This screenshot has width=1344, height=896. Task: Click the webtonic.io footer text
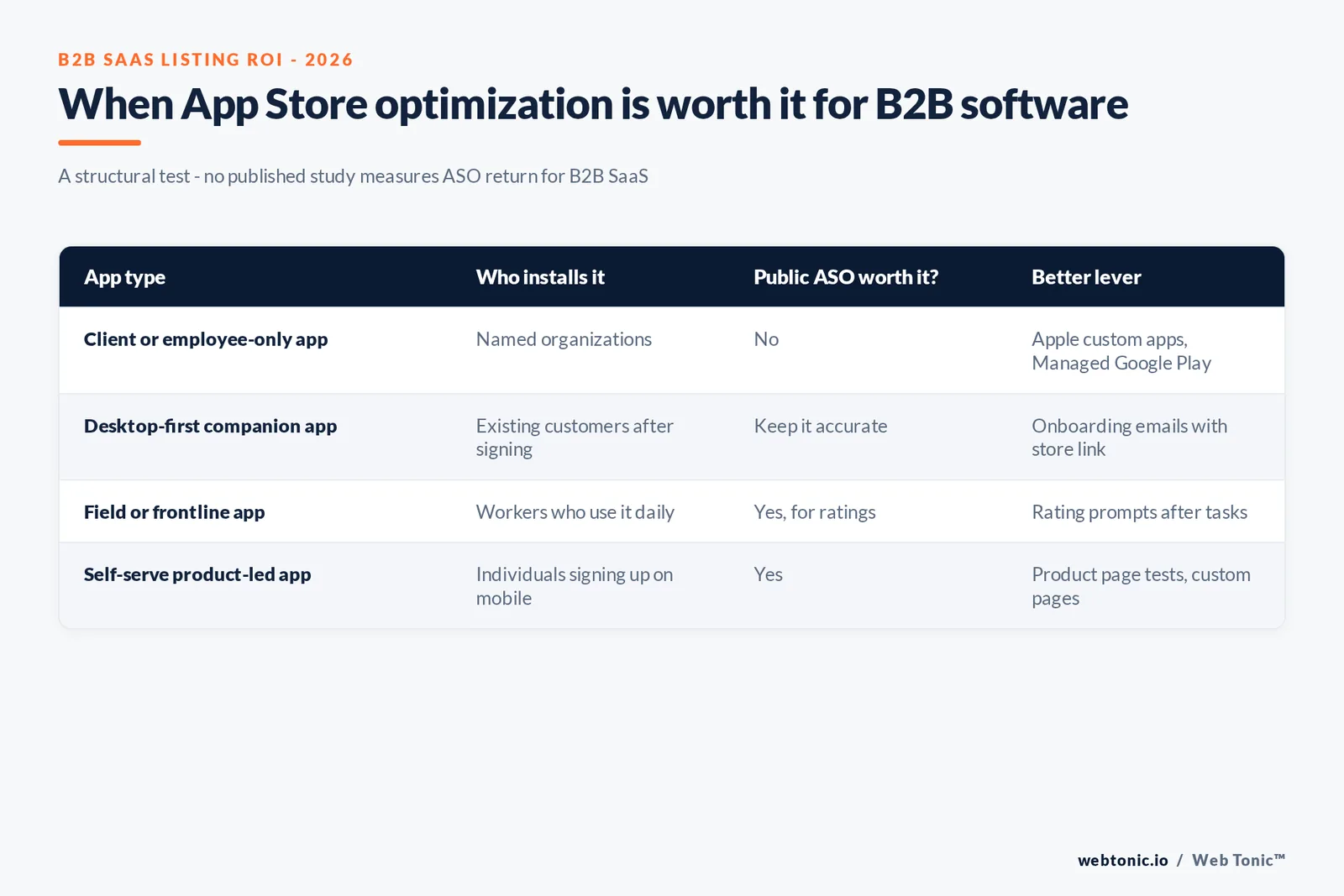click(1123, 860)
